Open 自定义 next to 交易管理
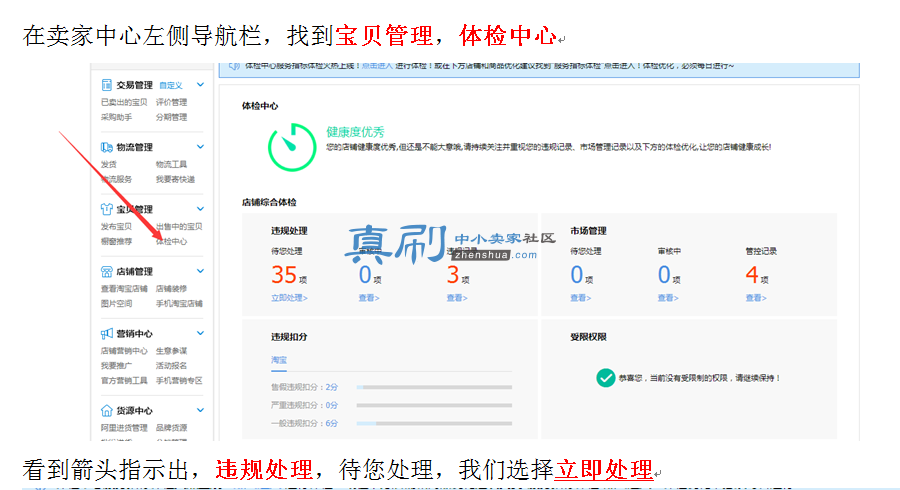This screenshot has height=490, width=900. [x=170, y=85]
